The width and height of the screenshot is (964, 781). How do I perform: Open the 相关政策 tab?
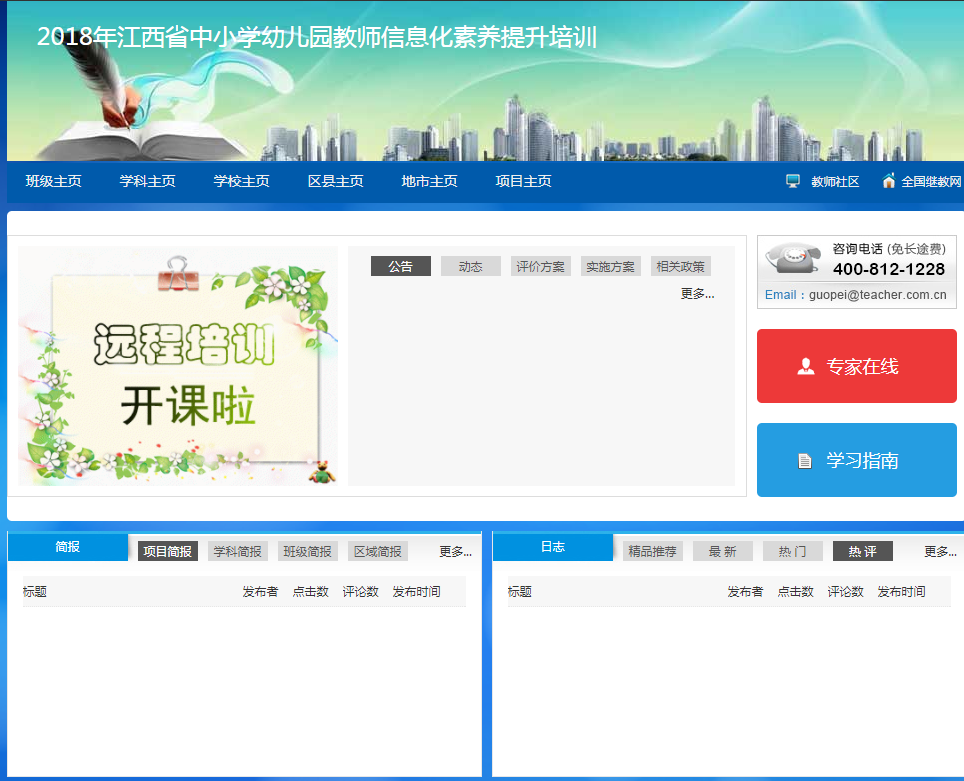[680, 266]
